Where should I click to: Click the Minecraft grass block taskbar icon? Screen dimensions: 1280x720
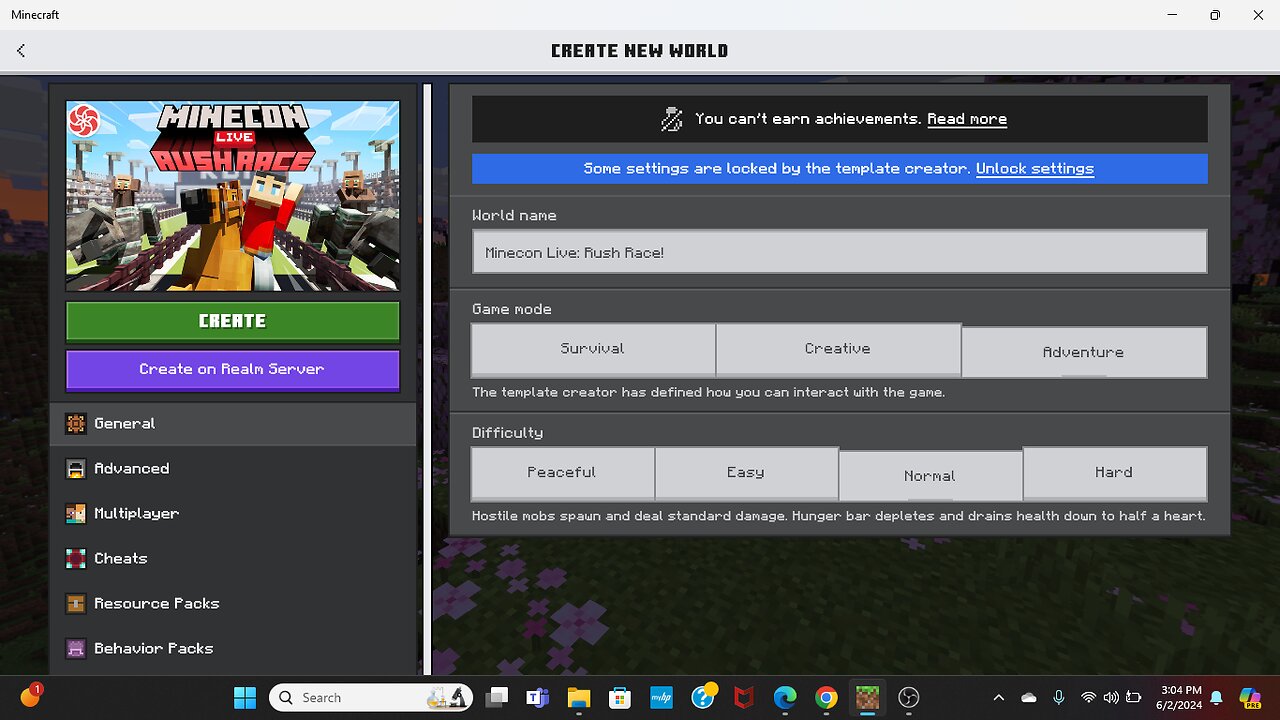tap(867, 697)
